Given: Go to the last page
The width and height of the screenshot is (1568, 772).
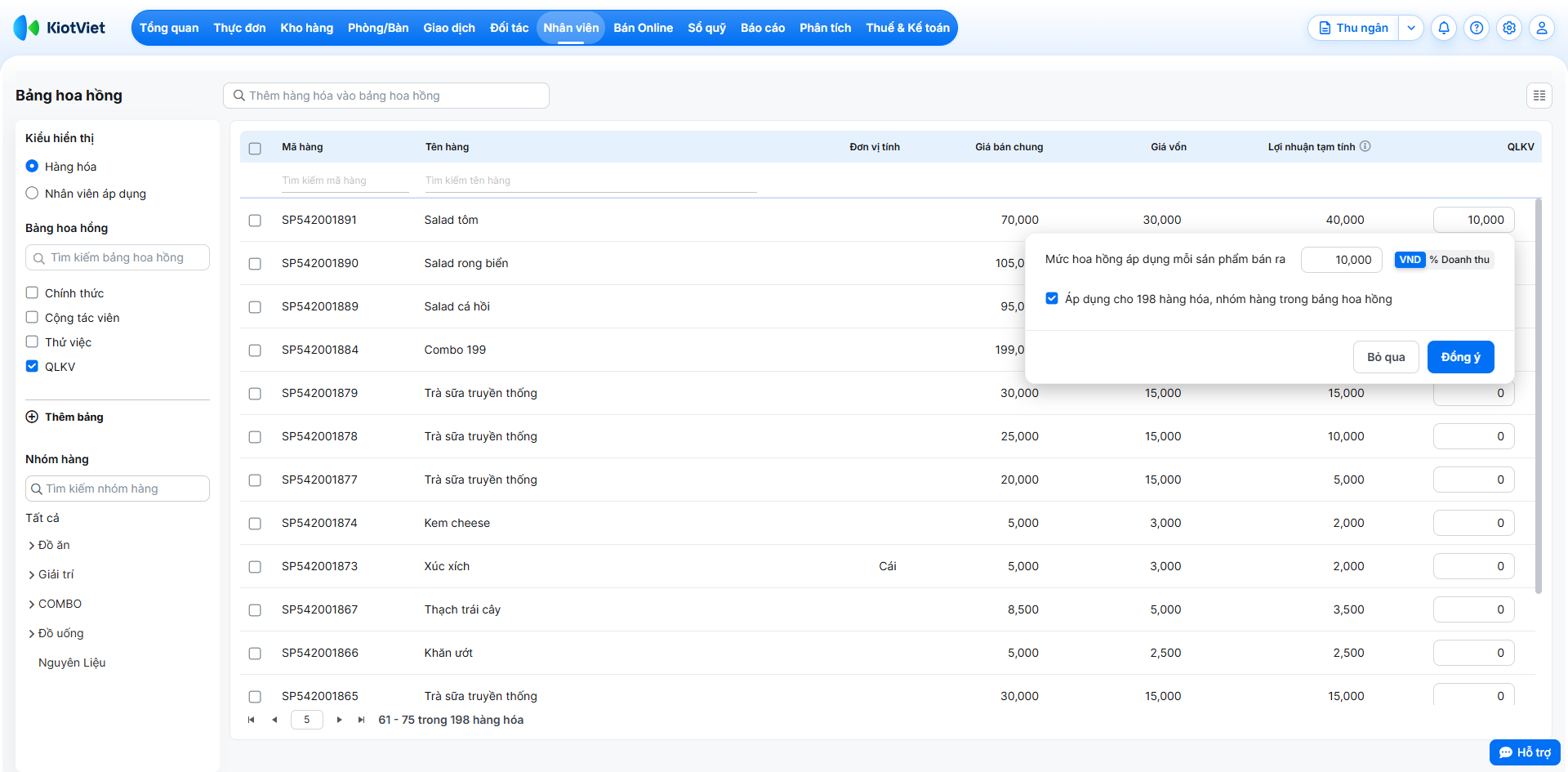Looking at the screenshot, I should [x=362, y=720].
